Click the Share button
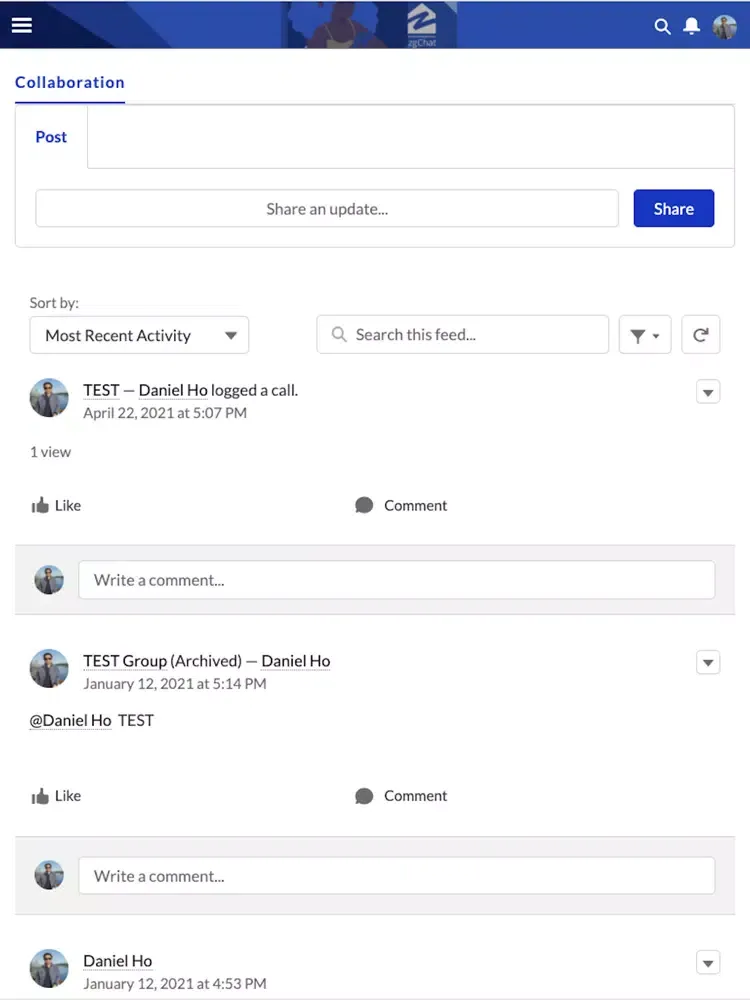The image size is (750, 1000). click(673, 209)
